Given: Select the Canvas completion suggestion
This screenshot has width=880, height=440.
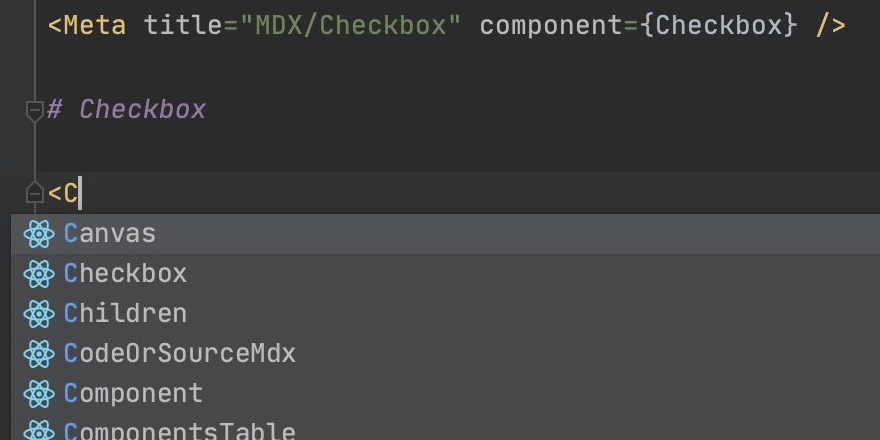Looking at the screenshot, I should [110, 234].
